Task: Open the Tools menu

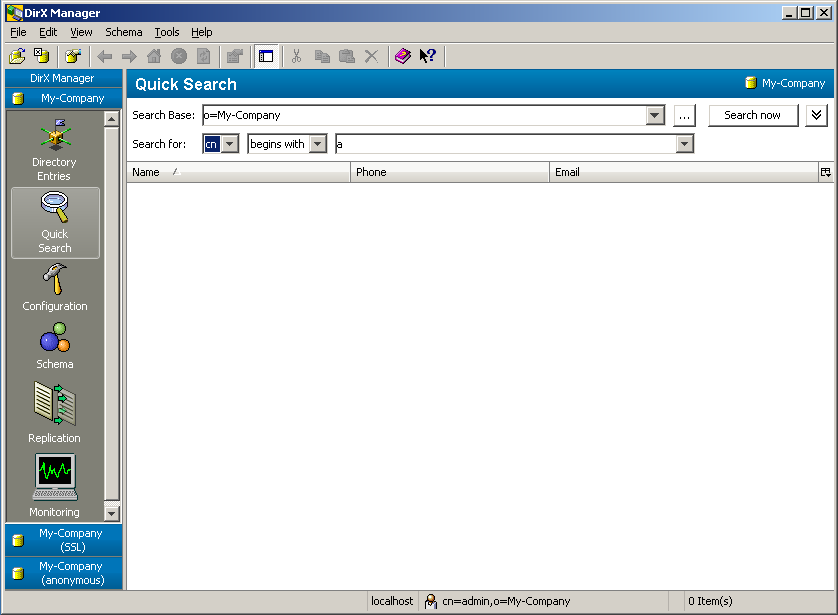Action: coord(167,32)
